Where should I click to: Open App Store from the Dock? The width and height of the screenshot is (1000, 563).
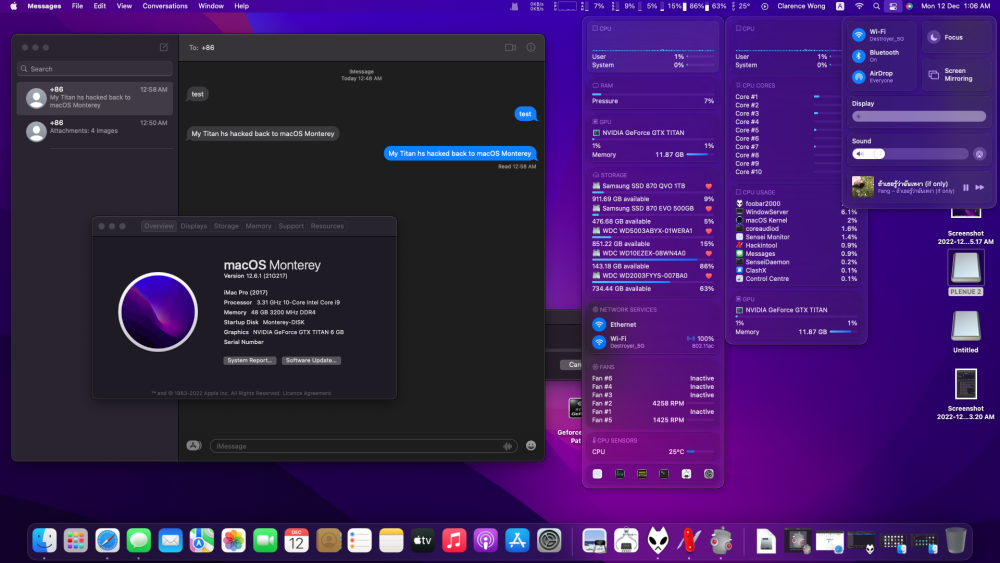(517, 541)
